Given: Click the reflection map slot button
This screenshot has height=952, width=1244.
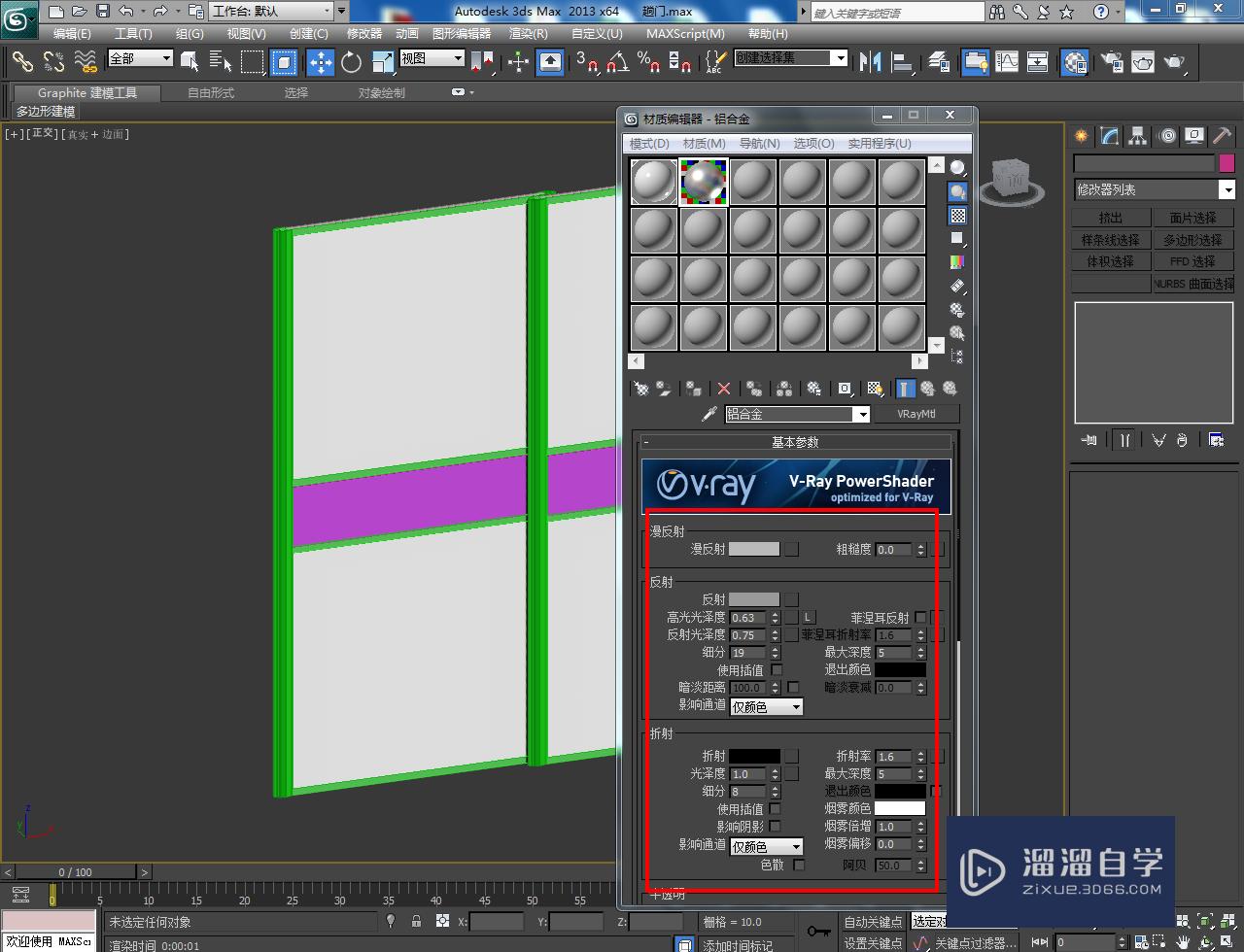Looking at the screenshot, I should (x=792, y=600).
